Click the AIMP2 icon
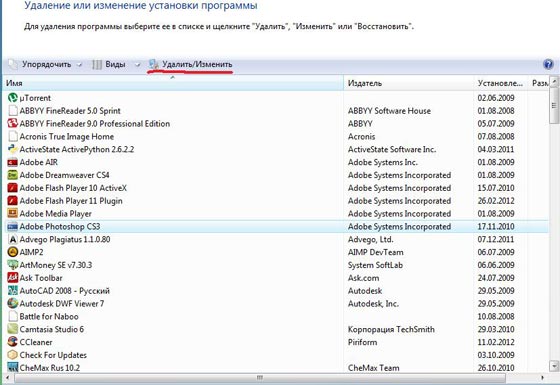The height and width of the screenshot is (385, 560). click(x=12, y=252)
